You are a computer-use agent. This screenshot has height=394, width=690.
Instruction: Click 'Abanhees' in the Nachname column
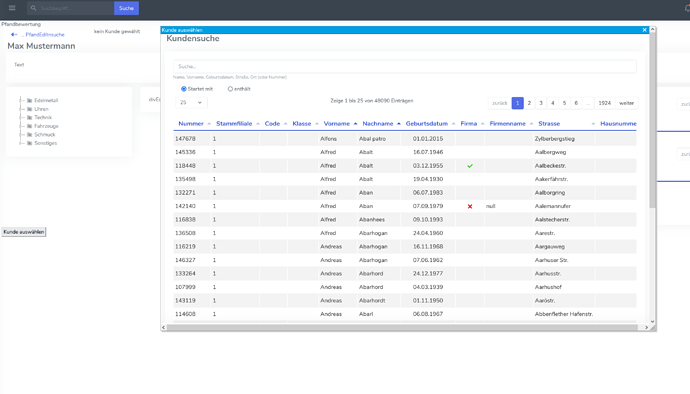(x=372, y=220)
